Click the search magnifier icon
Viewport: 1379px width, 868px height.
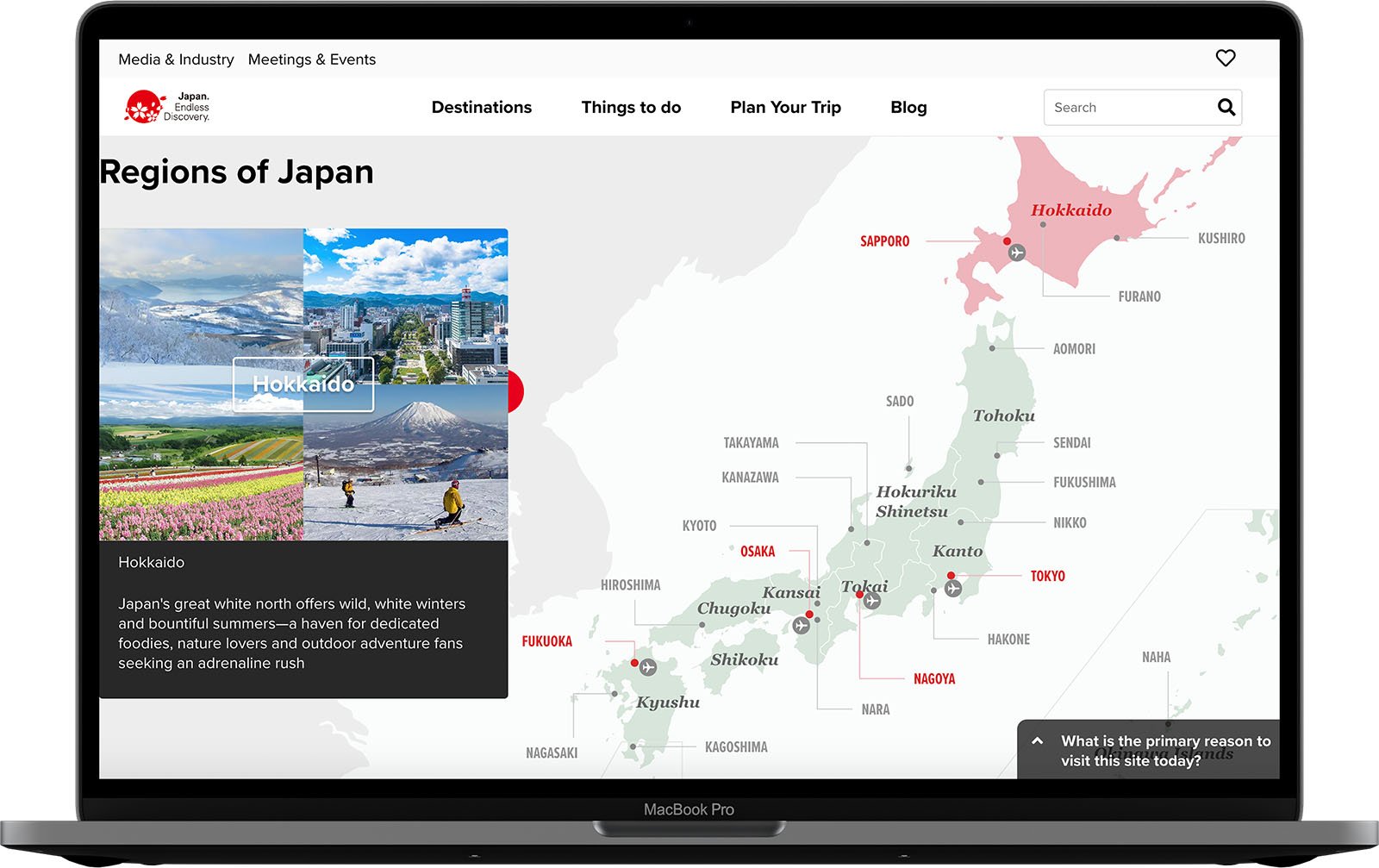pos(1226,108)
